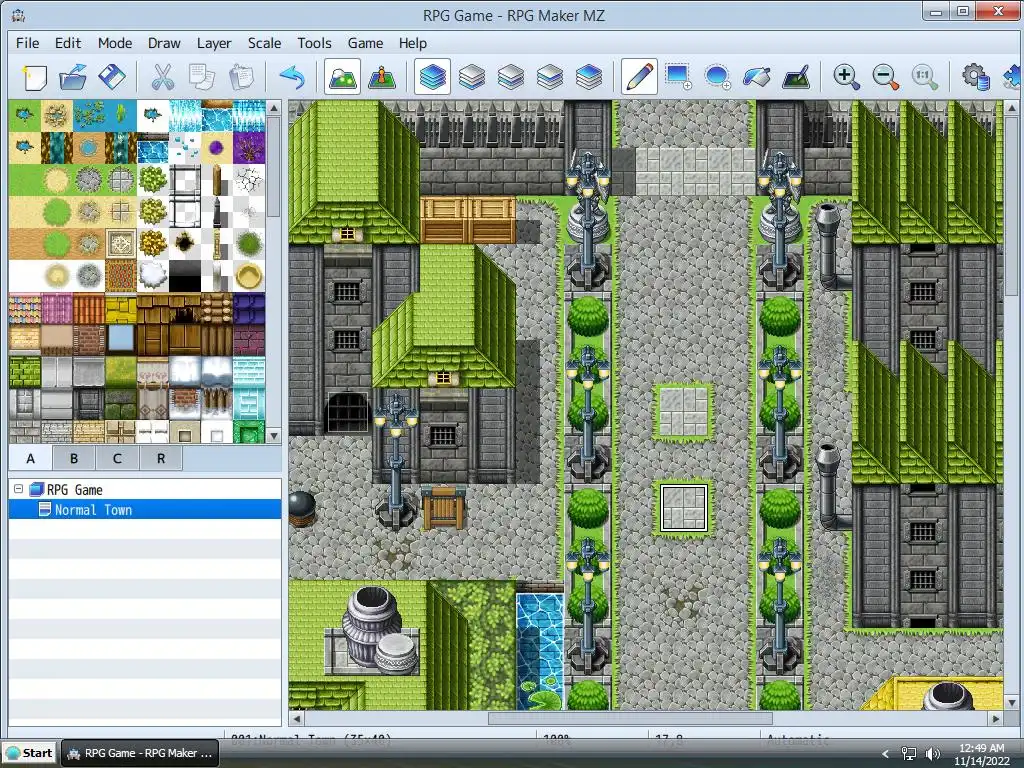The width and height of the screenshot is (1024, 768).
Task: Select the Normal Town map
Action: click(145, 509)
